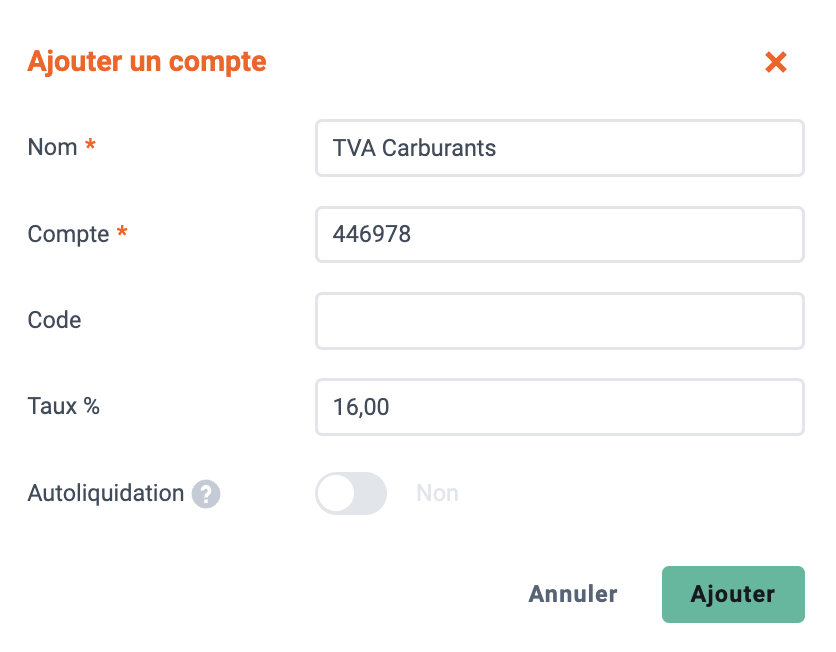
Task: Enable the Autoliquidation toggle switch
Action: point(351,493)
